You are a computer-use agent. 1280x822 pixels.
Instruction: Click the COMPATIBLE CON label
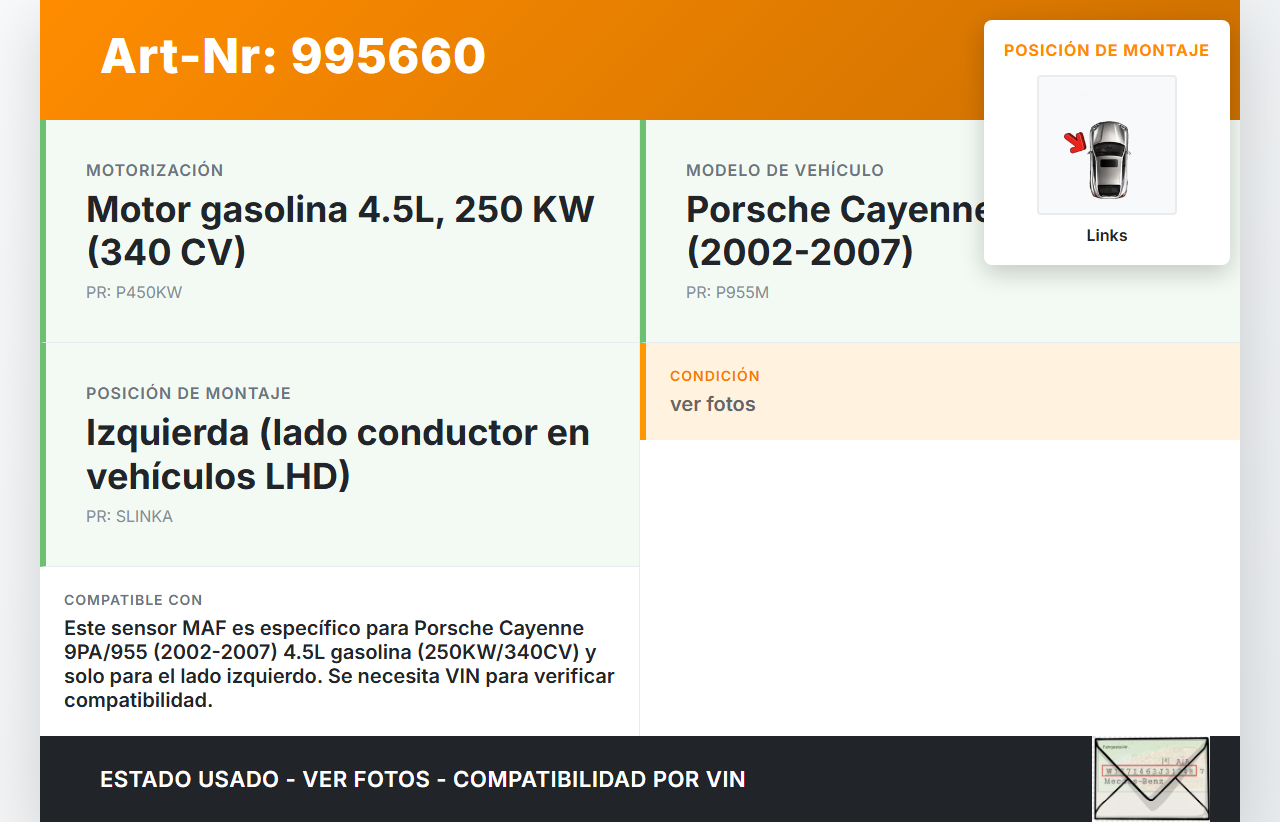(133, 600)
